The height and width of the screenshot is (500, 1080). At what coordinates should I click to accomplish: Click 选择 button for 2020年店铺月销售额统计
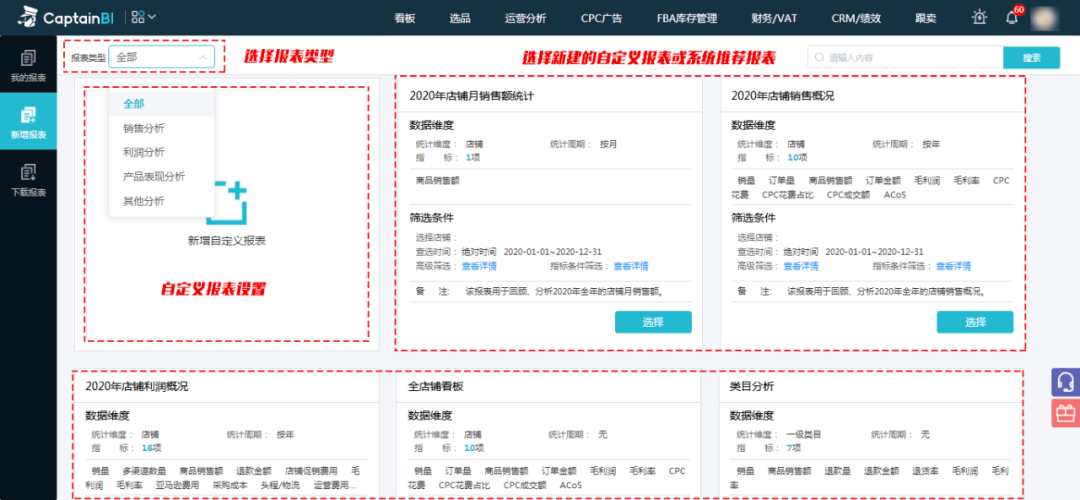coord(653,322)
